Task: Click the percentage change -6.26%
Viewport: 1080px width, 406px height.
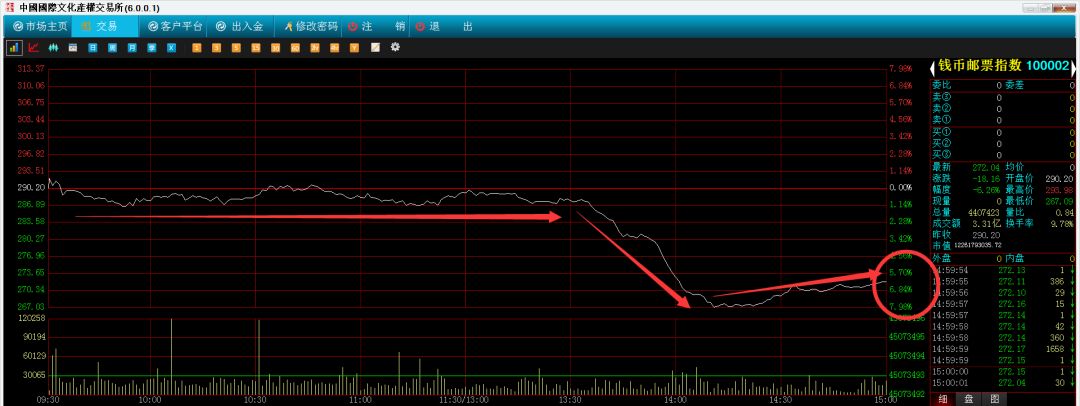Action: [x=986, y=190]
